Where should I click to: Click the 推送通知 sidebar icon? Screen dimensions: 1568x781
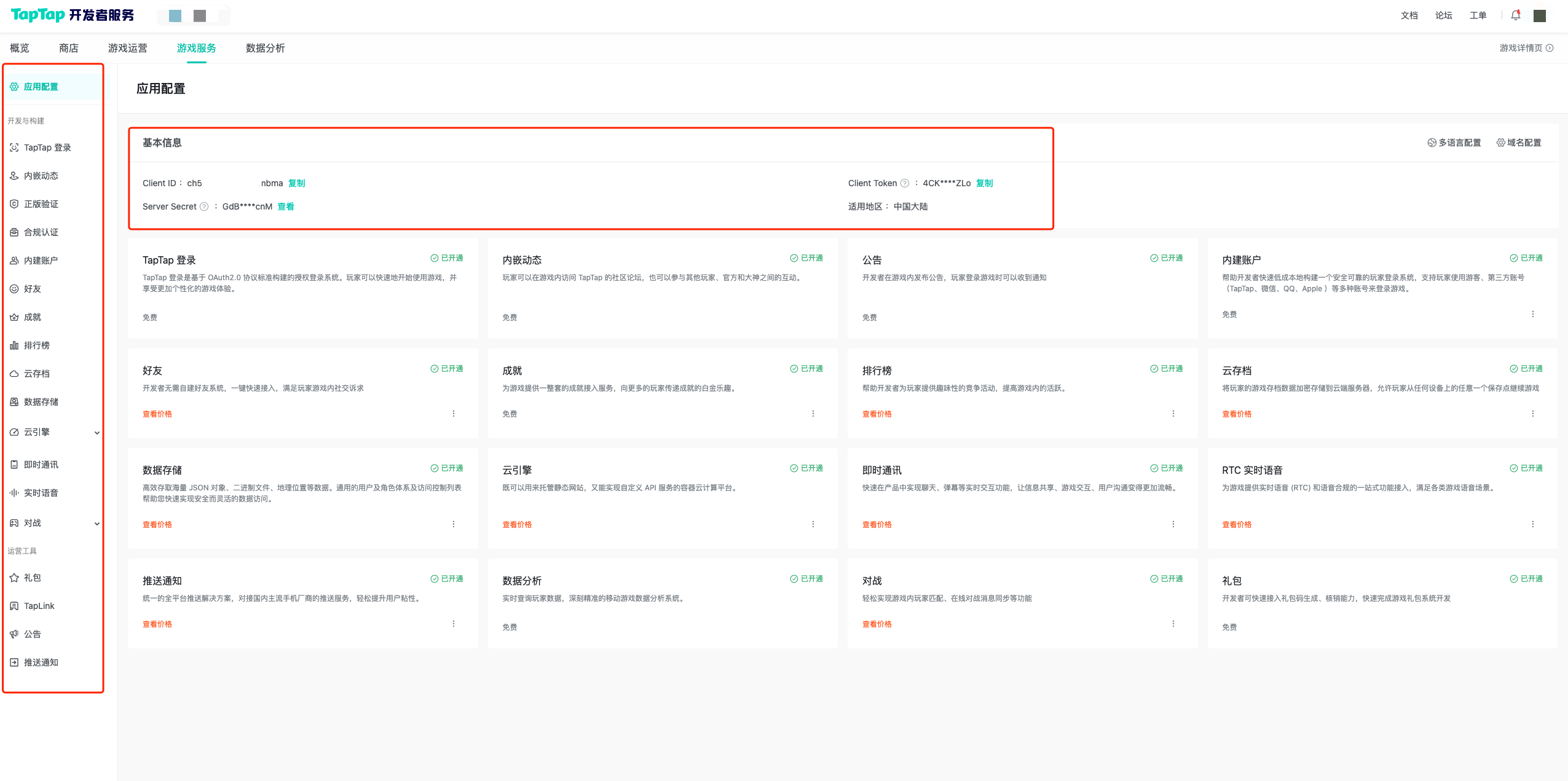point(14,662)
